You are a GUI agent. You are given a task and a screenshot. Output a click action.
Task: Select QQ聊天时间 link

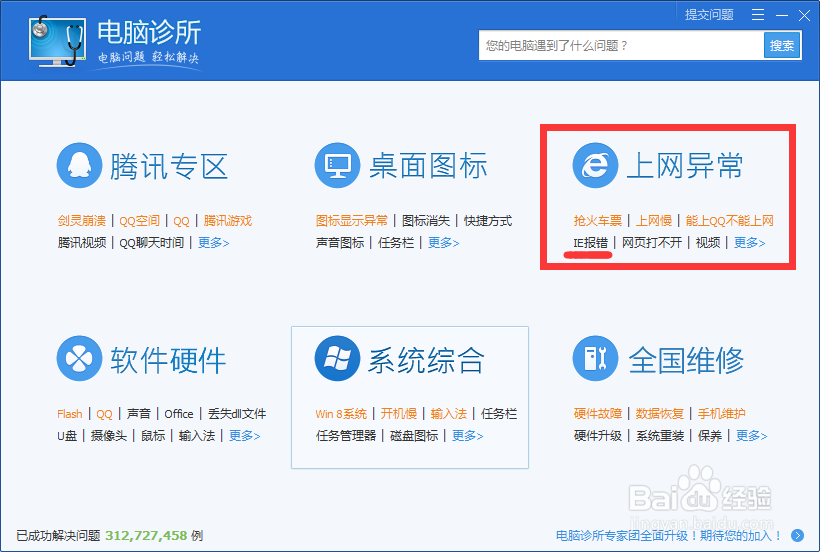pyautogui.click(x=152, y=243)
